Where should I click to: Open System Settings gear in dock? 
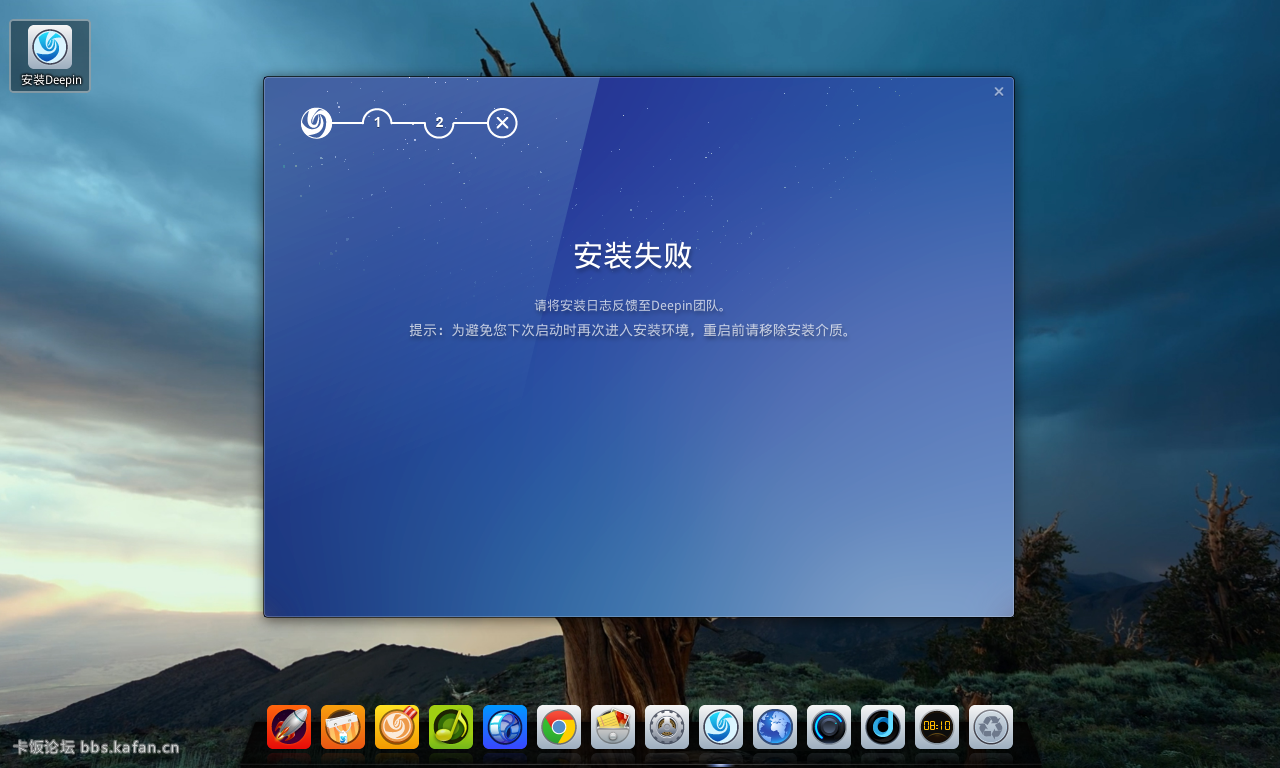click(x=667, y=727)
